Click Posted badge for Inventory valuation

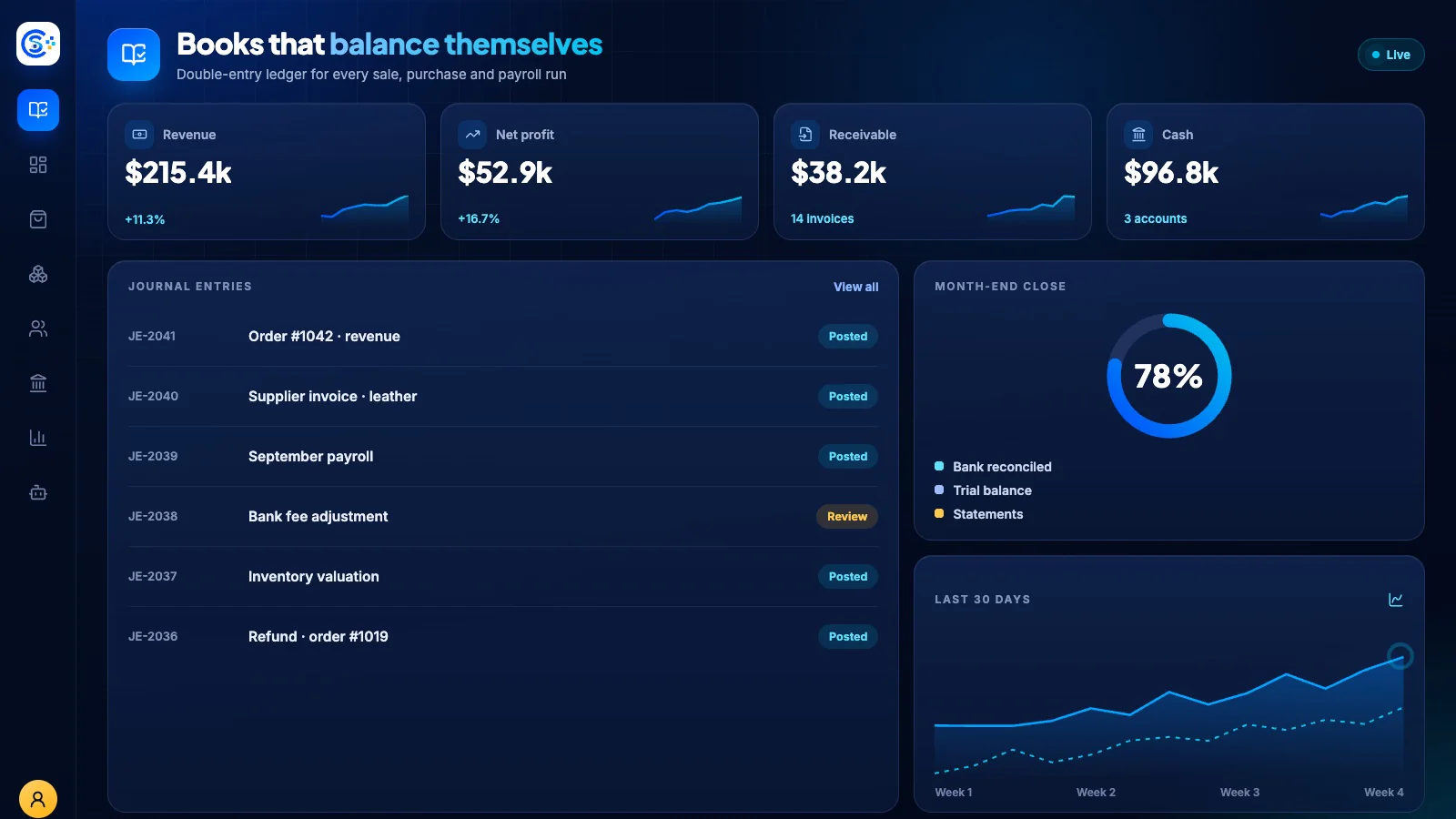click(x=848, y=576)
